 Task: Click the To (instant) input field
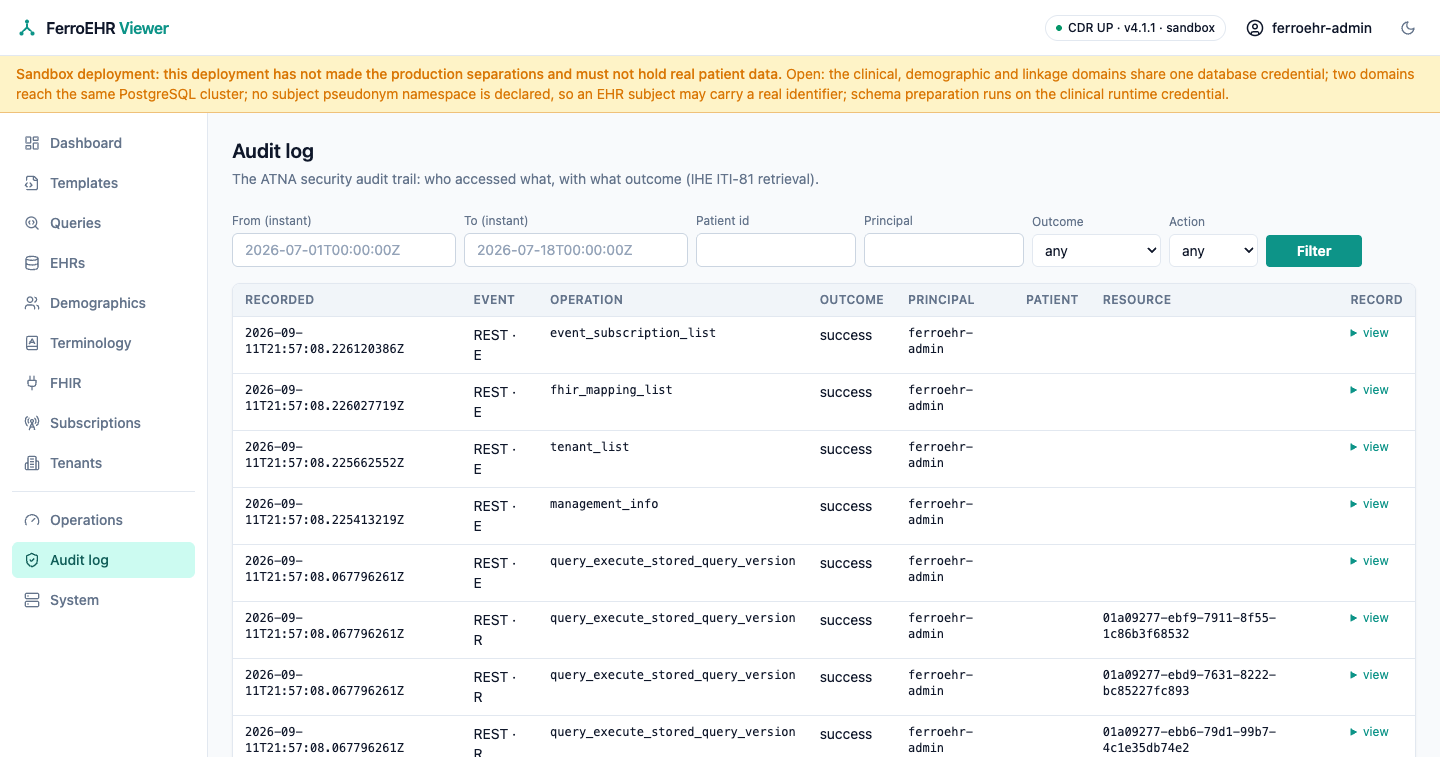coord(576,250)
